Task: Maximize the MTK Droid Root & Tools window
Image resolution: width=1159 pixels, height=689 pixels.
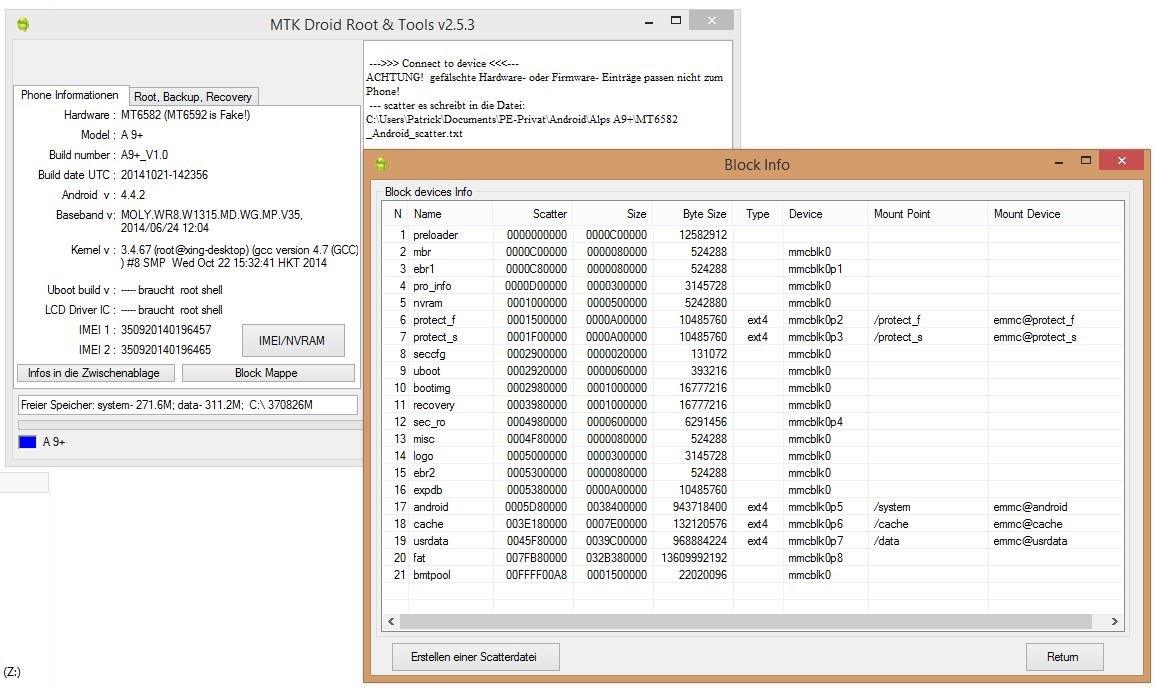Action: coord(676,21)
